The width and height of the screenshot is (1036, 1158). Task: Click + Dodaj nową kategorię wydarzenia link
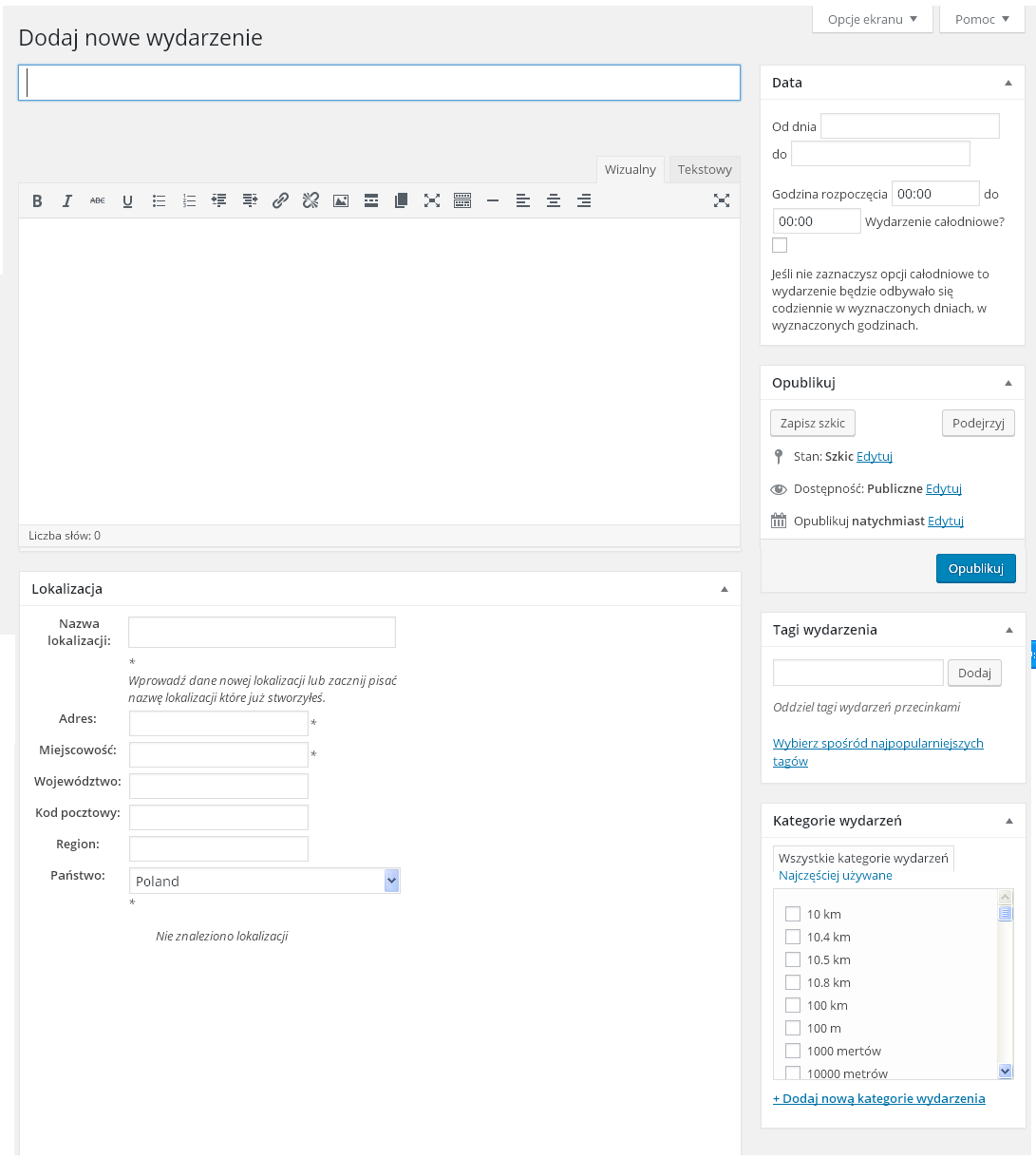point(879,1099)
